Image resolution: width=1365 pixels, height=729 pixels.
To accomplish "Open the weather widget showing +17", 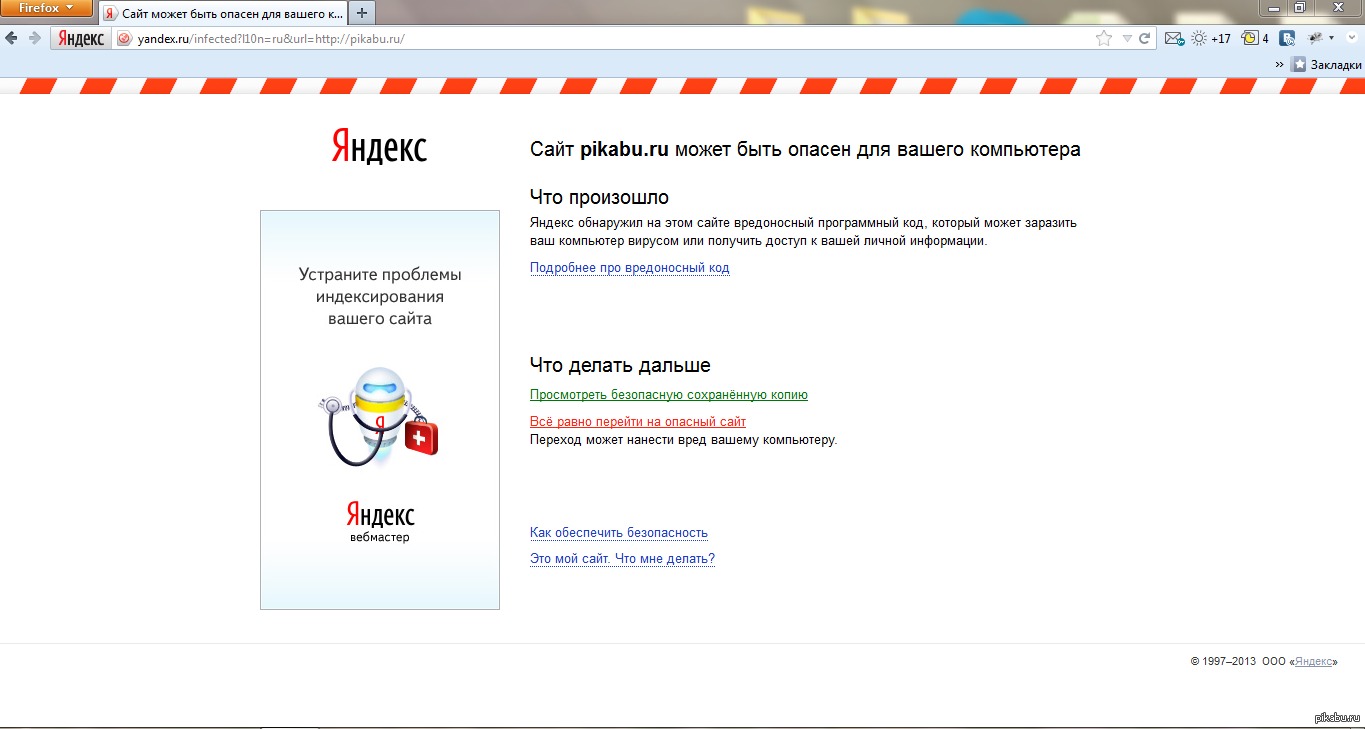I will (x=1211, y=38).
